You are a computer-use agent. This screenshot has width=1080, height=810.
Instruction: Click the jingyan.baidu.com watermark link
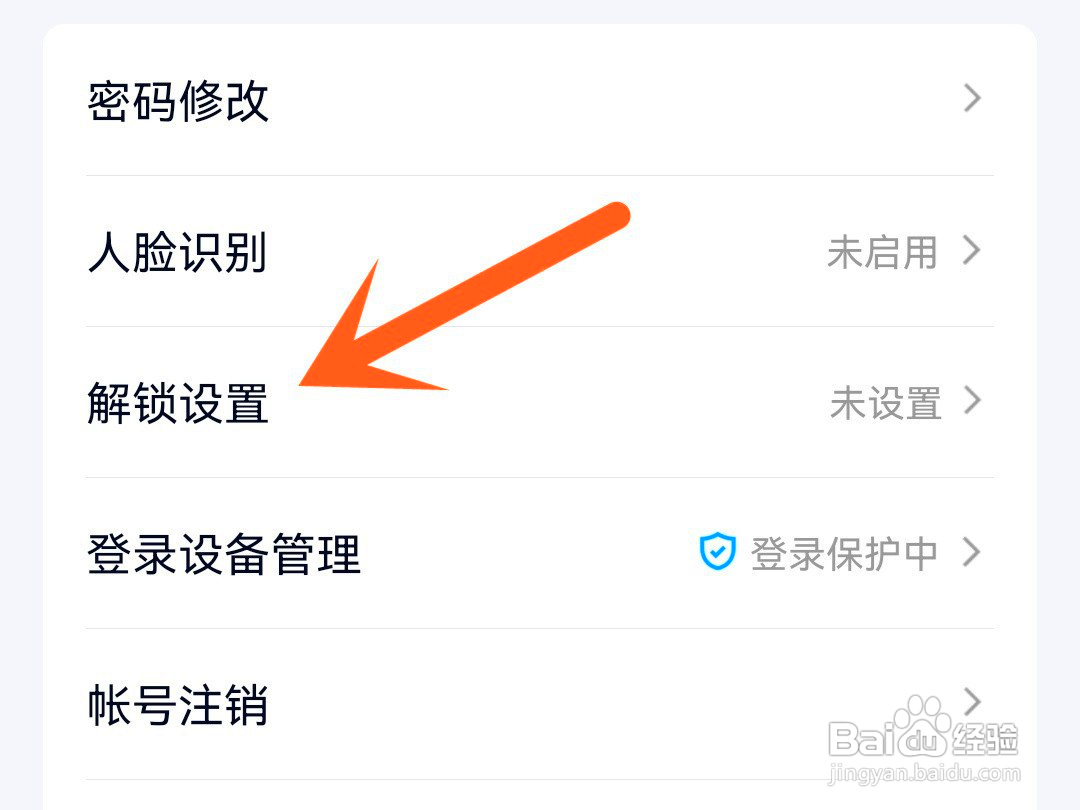pyautogui.click(x=924, y=773)
